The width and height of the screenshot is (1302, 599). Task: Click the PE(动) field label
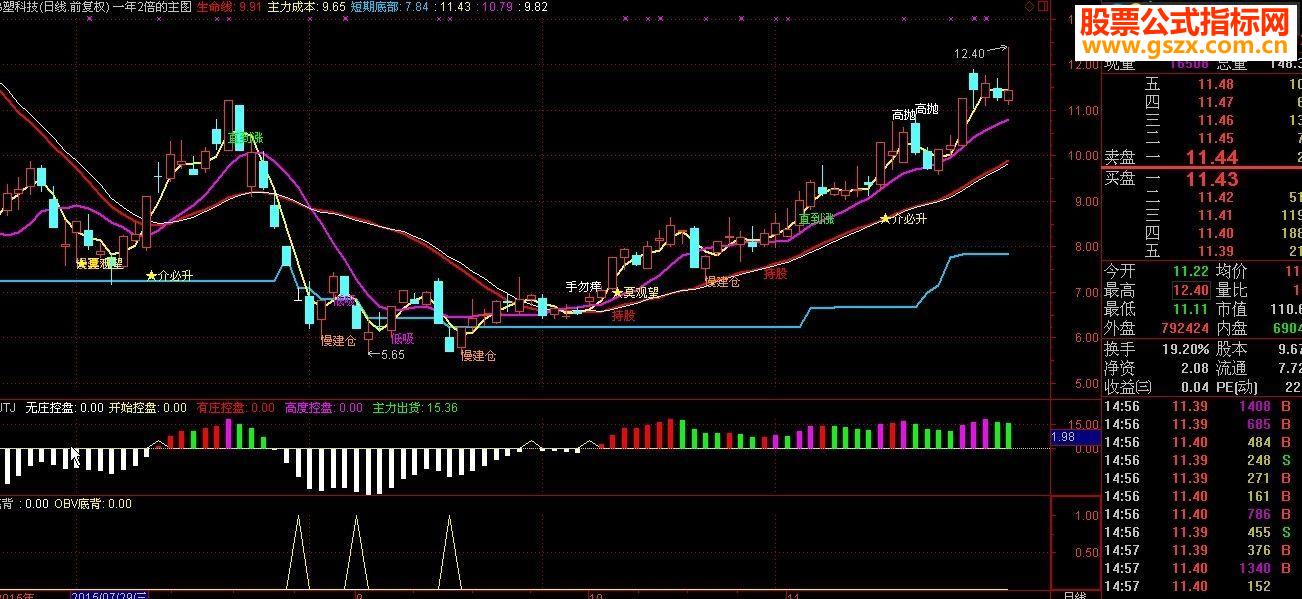pyautogui.click(x=1238, y=387)
